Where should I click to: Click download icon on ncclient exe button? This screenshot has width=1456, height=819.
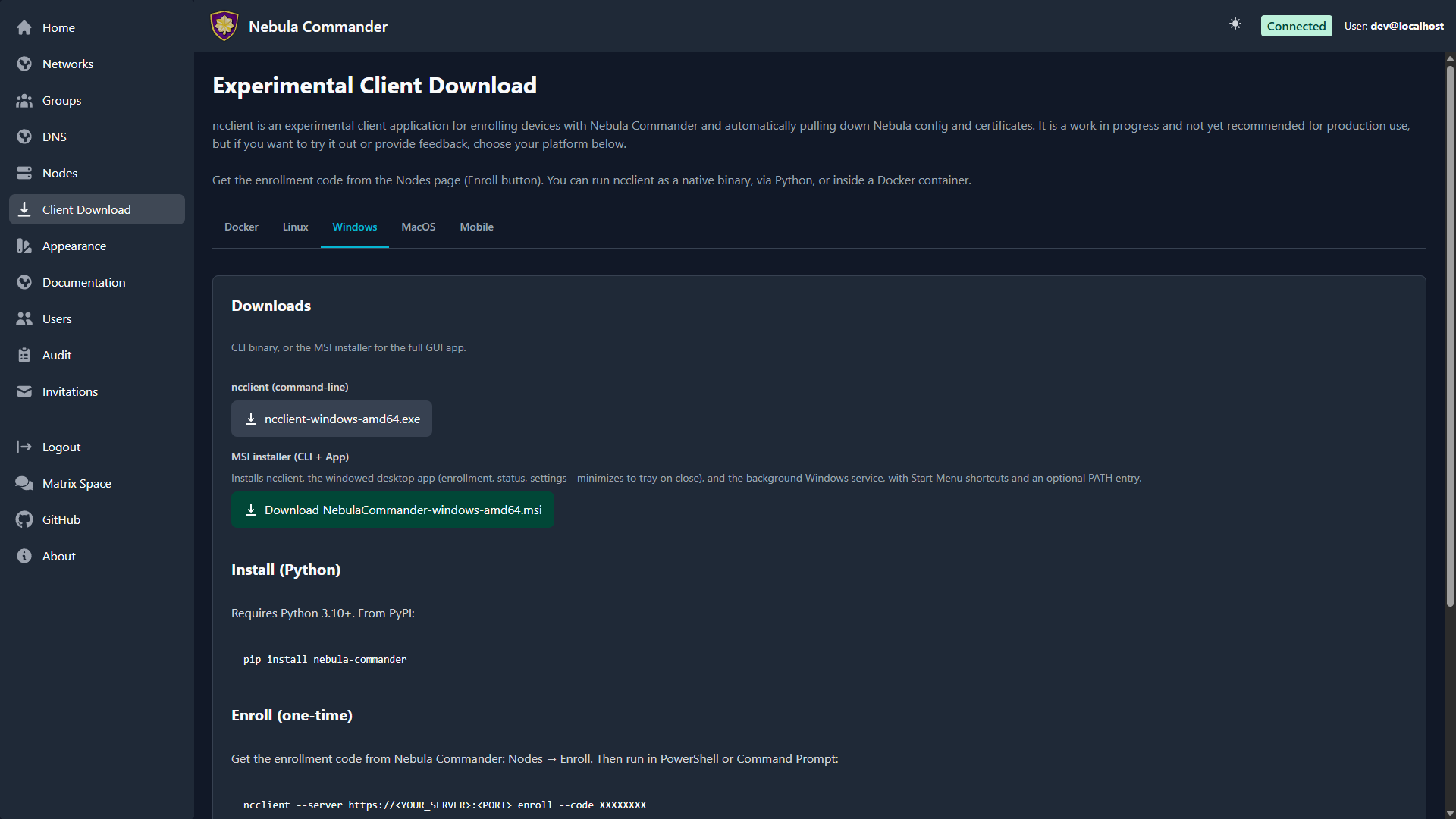251,419
